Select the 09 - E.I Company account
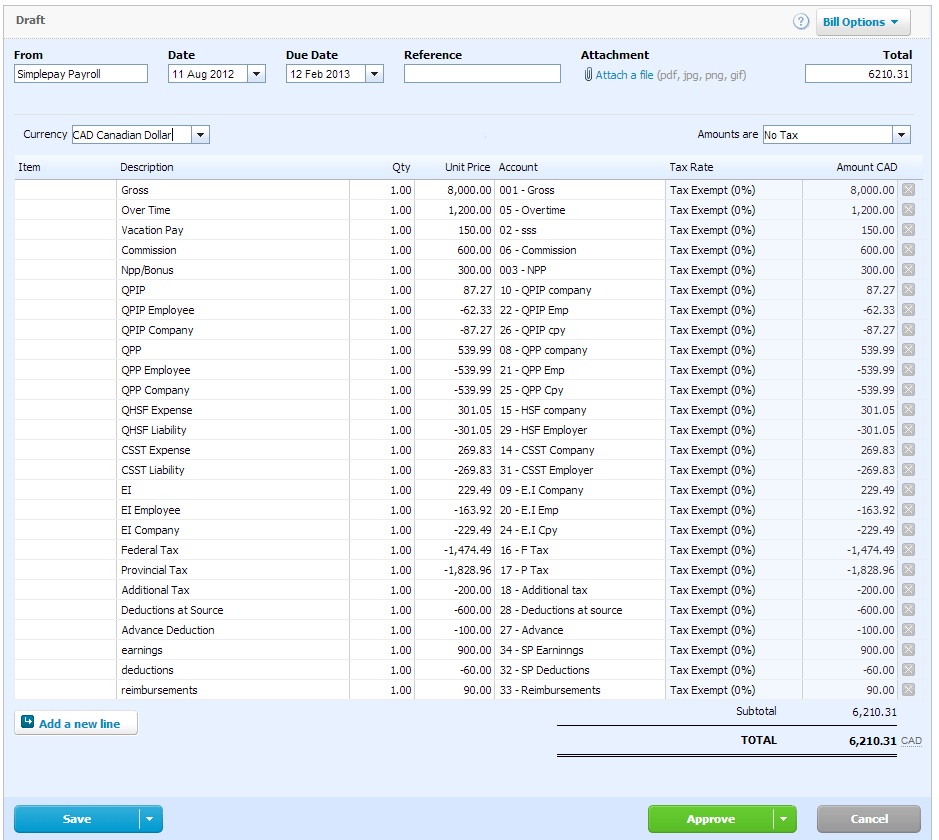Viewport: 939px width, 840px height. (x=580, y=490)
